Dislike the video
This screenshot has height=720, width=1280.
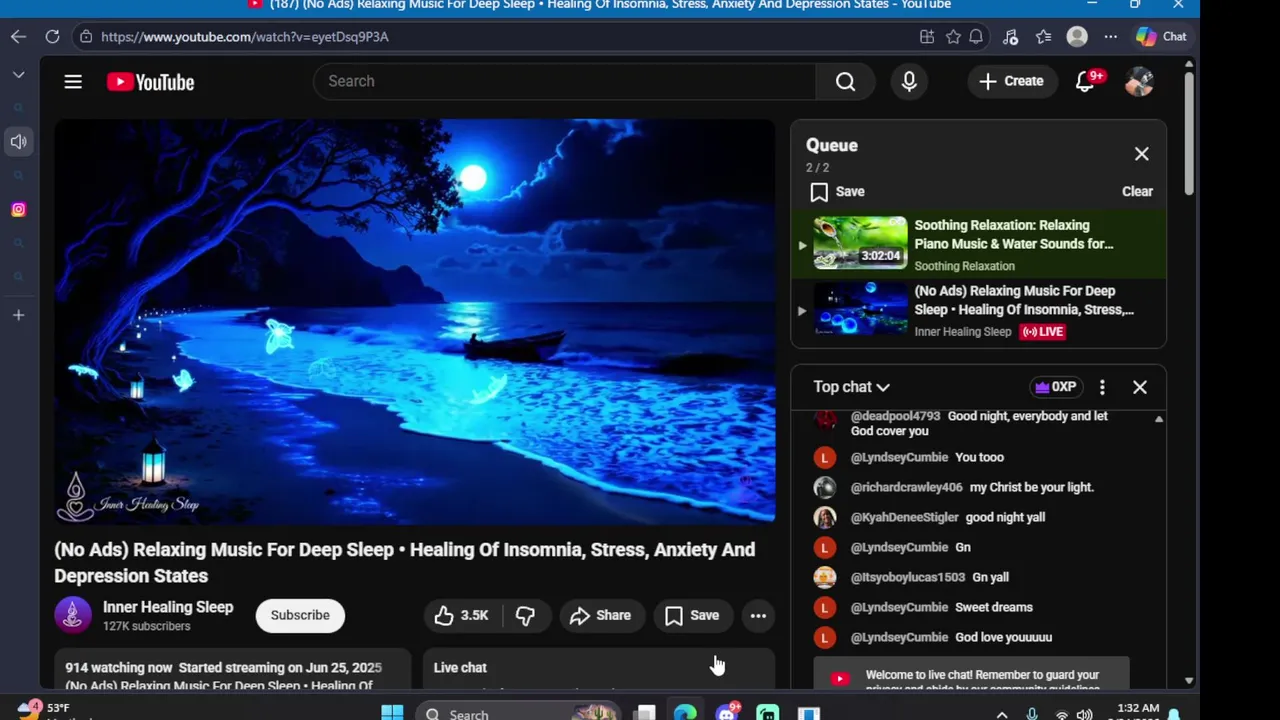(x=525, y=615)
